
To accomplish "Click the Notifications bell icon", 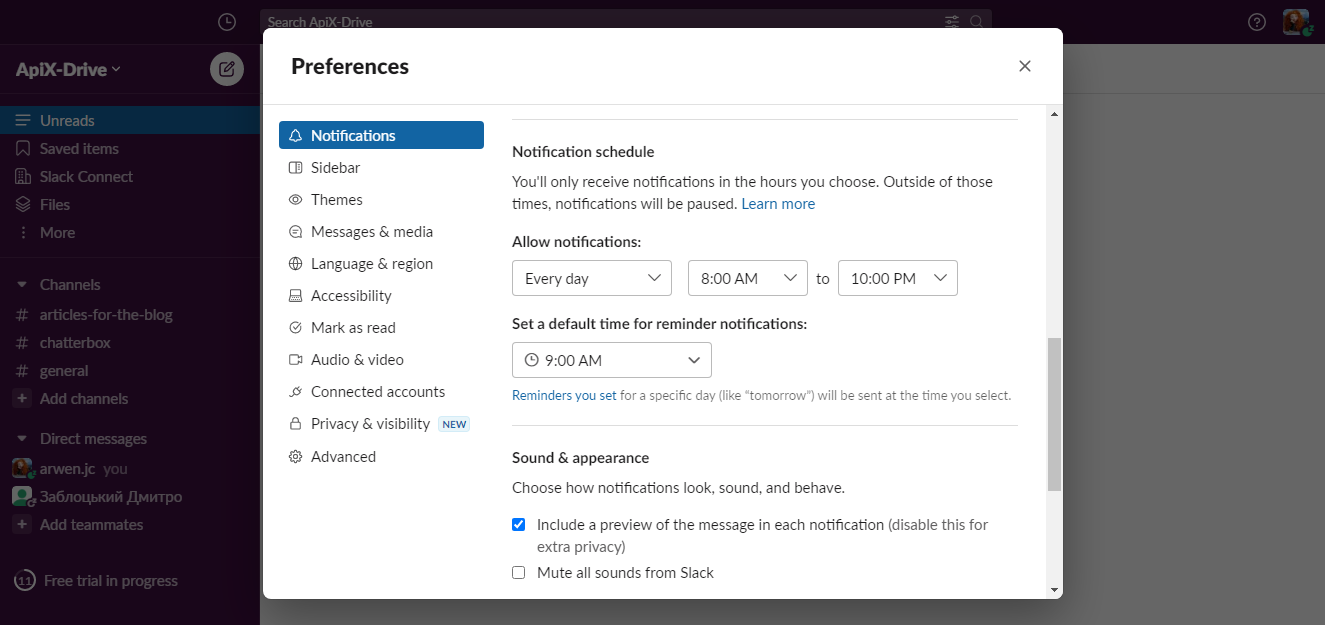I will [x=295, y=135].
